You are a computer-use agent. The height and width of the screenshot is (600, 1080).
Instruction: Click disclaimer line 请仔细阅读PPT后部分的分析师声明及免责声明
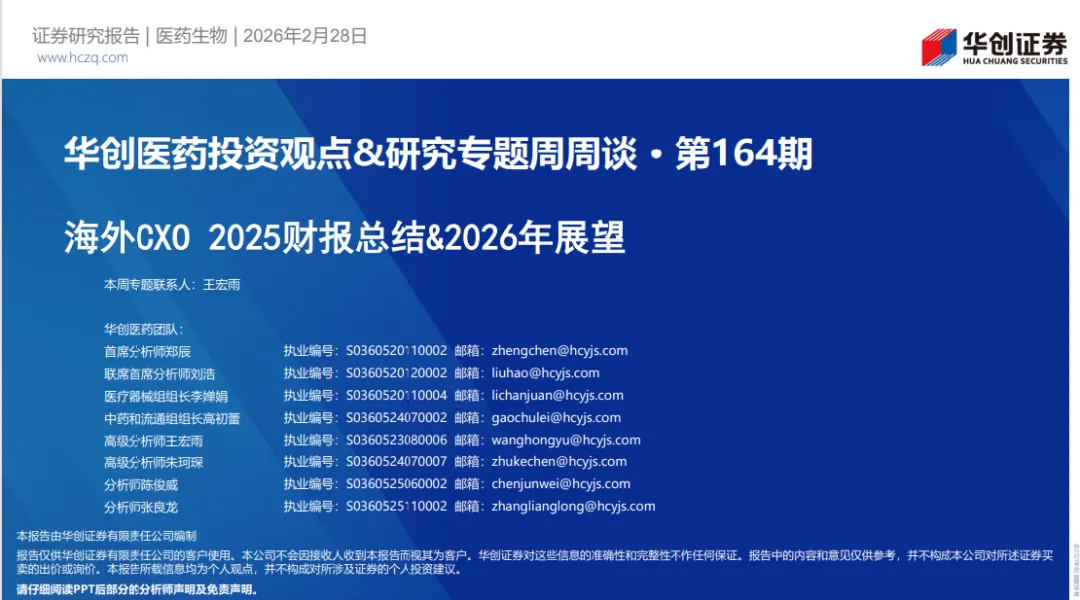pyautogui.click(x=137, y=590)
